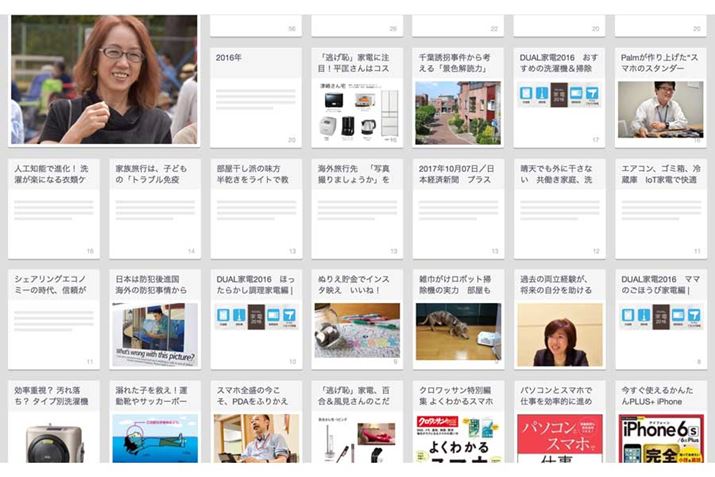Click the 'What's wrong with this picture?' image
This screenshot has height=477, width=715.
click(155, 335)
